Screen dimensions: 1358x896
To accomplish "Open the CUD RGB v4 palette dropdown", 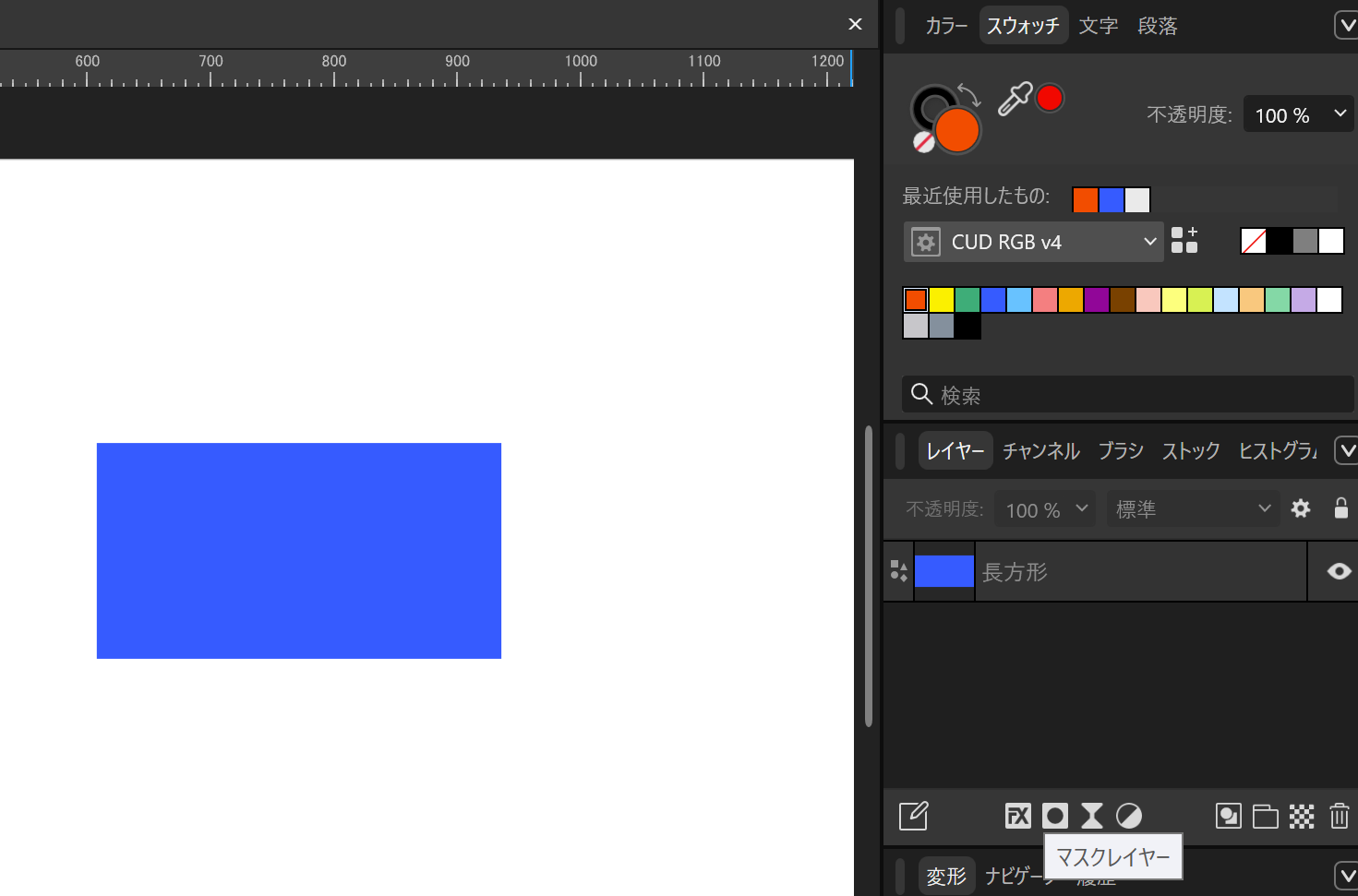I will [x=1033, y=242].
